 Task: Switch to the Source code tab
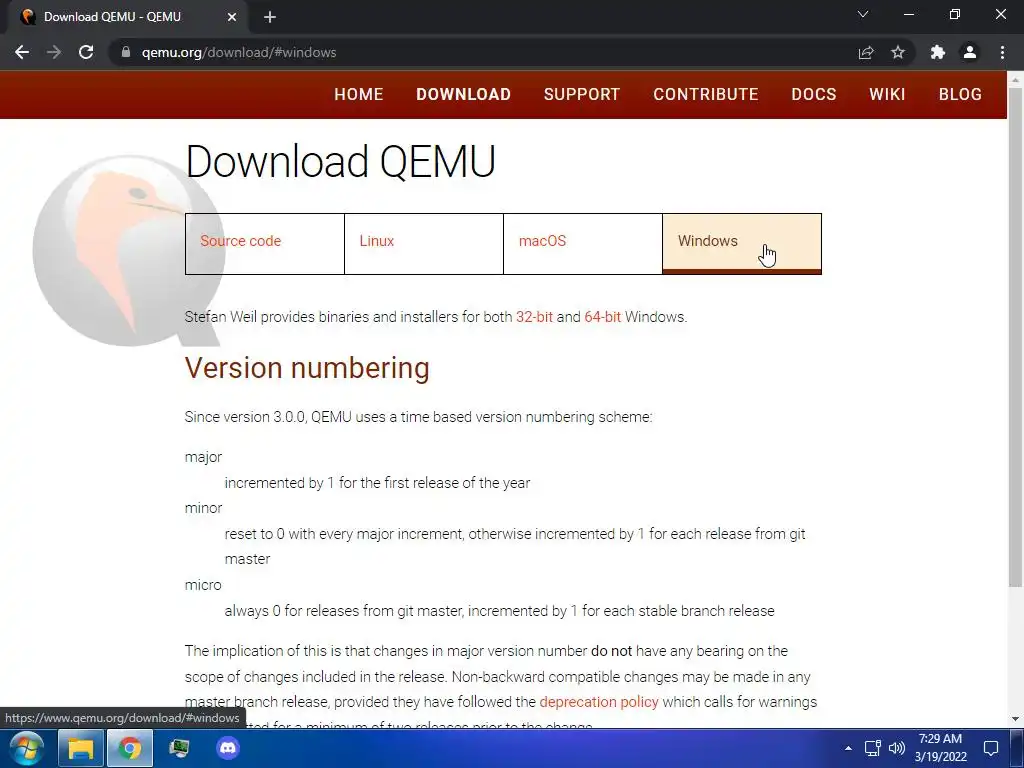click(264, 244)
